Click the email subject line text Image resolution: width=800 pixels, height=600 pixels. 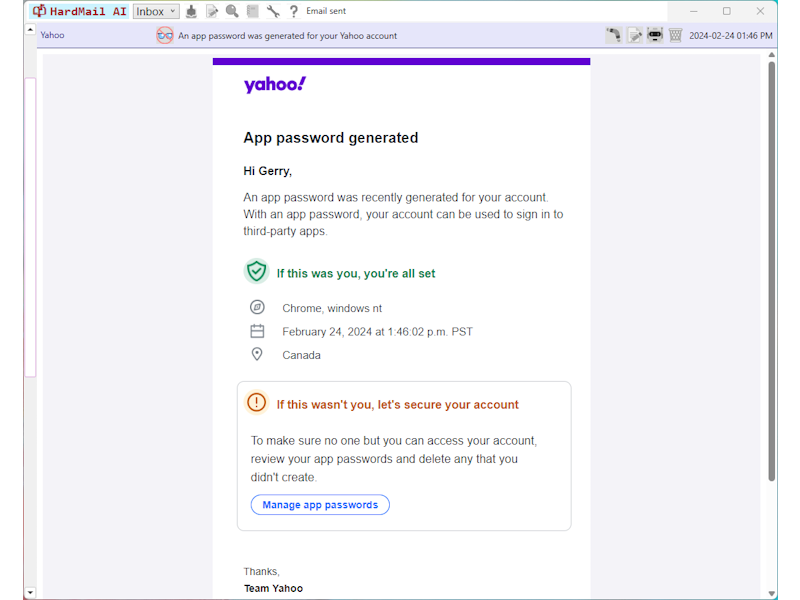coord(287,35)
